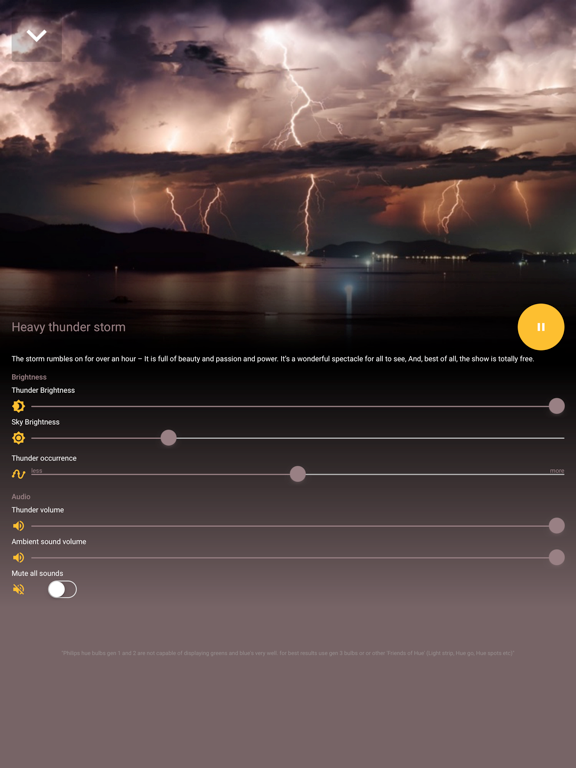This screenshot has width=576, height=768.
Task: Click the 'Audio' section heading
Action: (x=21, y=497)
